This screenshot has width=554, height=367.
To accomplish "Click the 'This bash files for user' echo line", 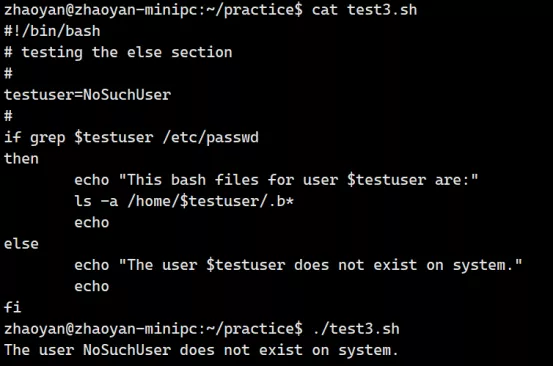I will click(x=276, y=180).
